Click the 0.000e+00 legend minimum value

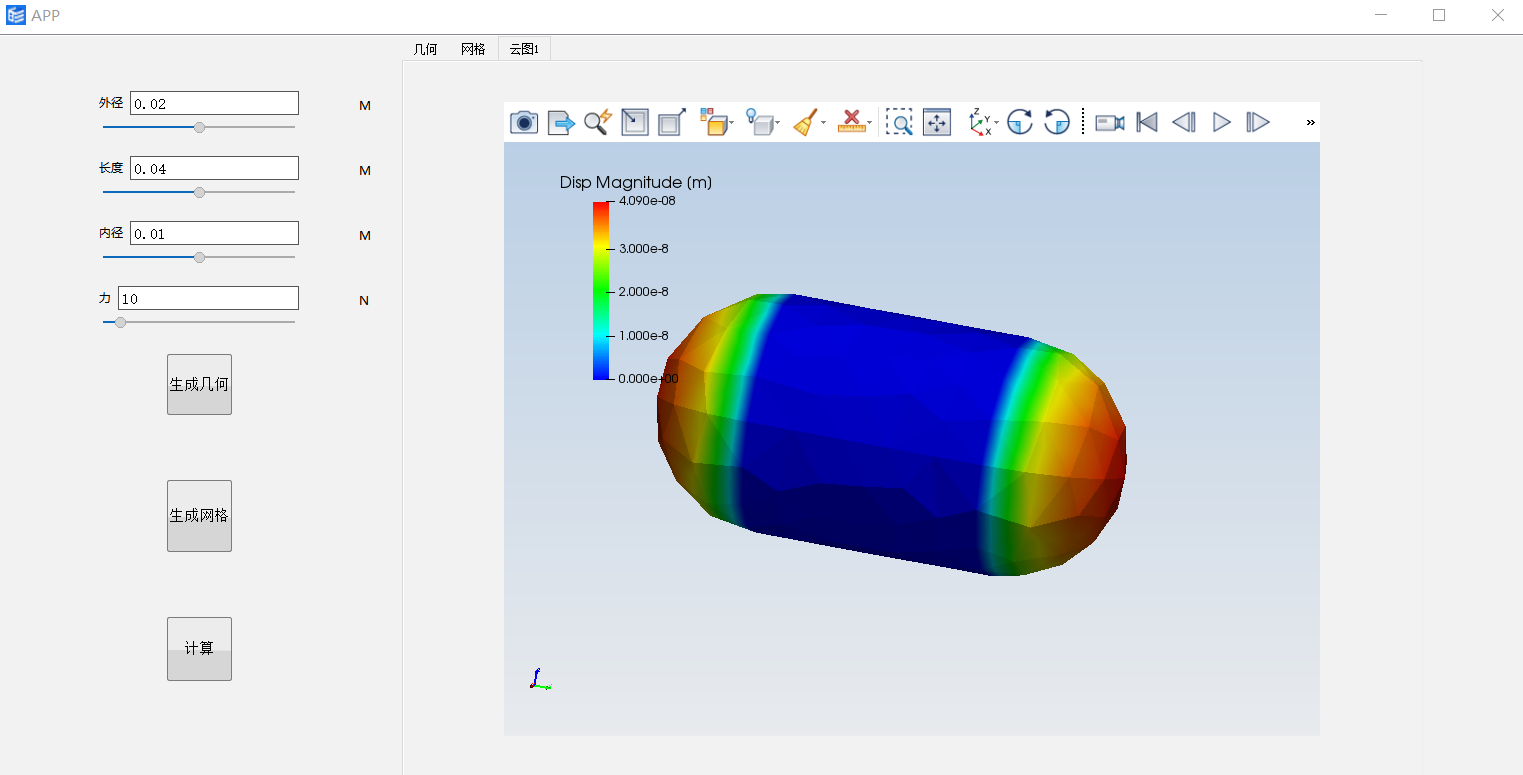(649, 378)
